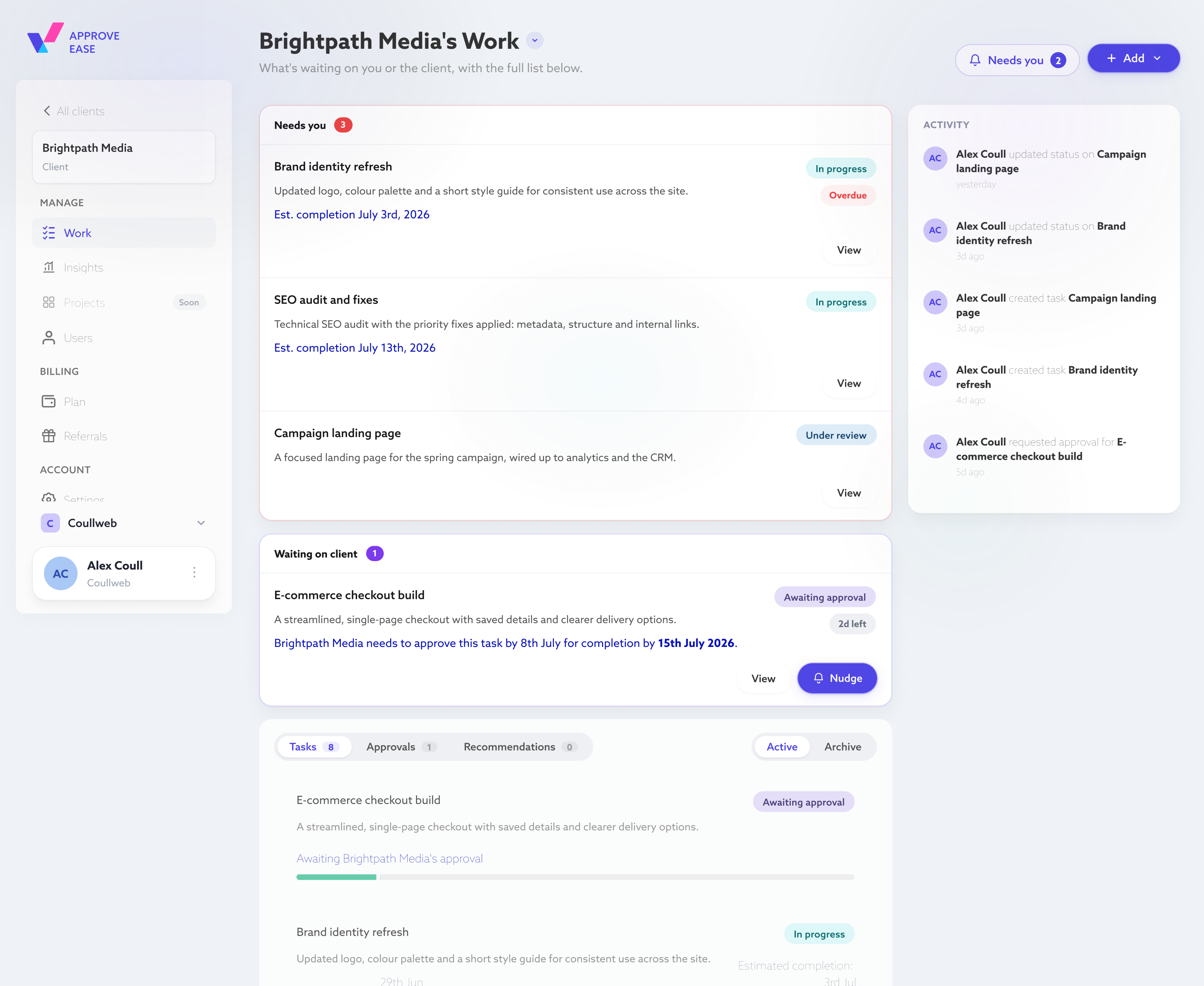Screen dimensions: 1204x986
Task: Select the Brightpath Media client card
Action: (x=124, y=157)
